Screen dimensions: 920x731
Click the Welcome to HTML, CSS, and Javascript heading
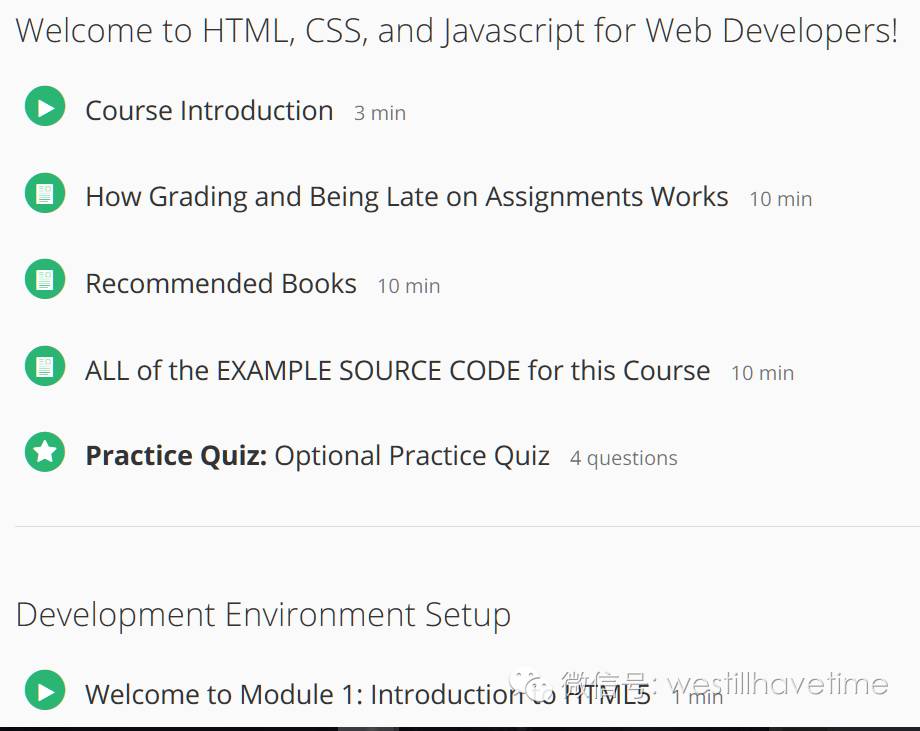(x=456, y=31)
